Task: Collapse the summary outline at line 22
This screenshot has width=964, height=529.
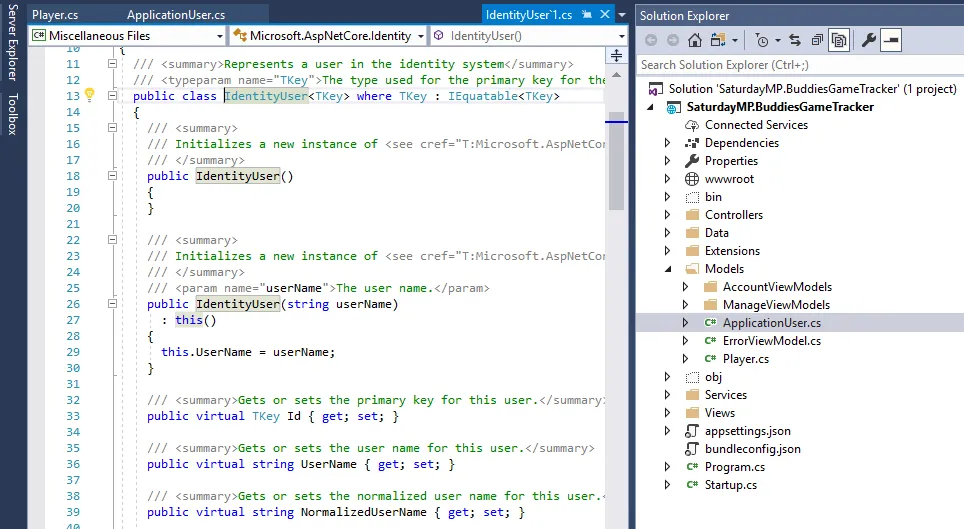Action: [x=113, y=239]
